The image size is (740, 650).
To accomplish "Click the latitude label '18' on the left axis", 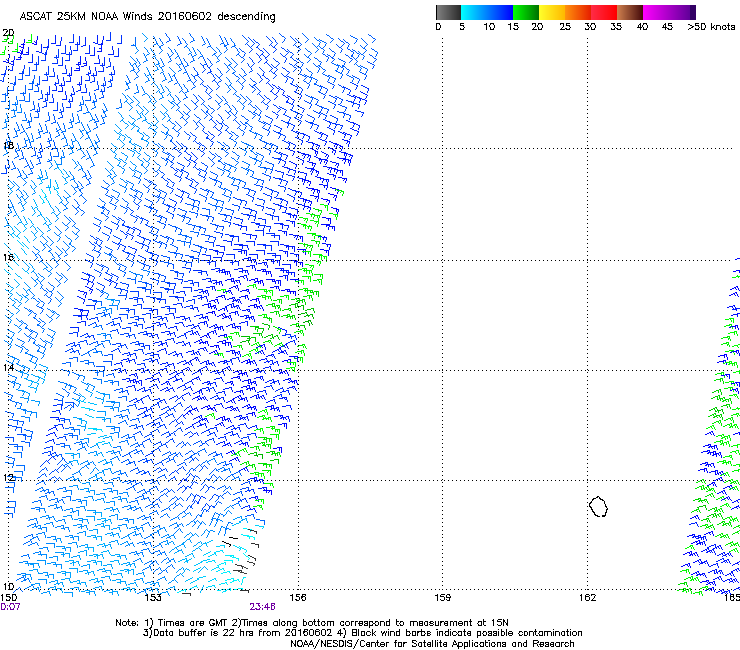I will [8, 145].
